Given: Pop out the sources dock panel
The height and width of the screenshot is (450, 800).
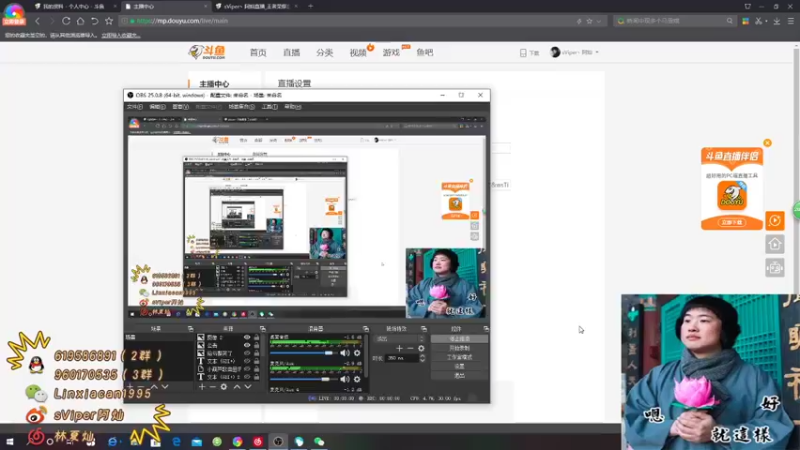Looking at the screenshot, I should [x=262, y=329].
